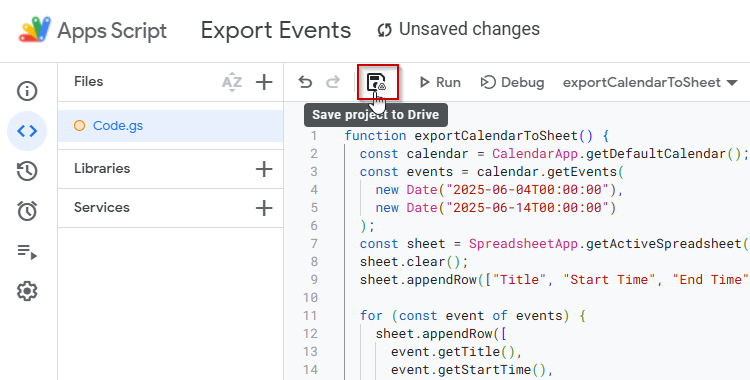Click the Export Events project title
This screenshot has height=380, width=750.
(x=276, y=30)
